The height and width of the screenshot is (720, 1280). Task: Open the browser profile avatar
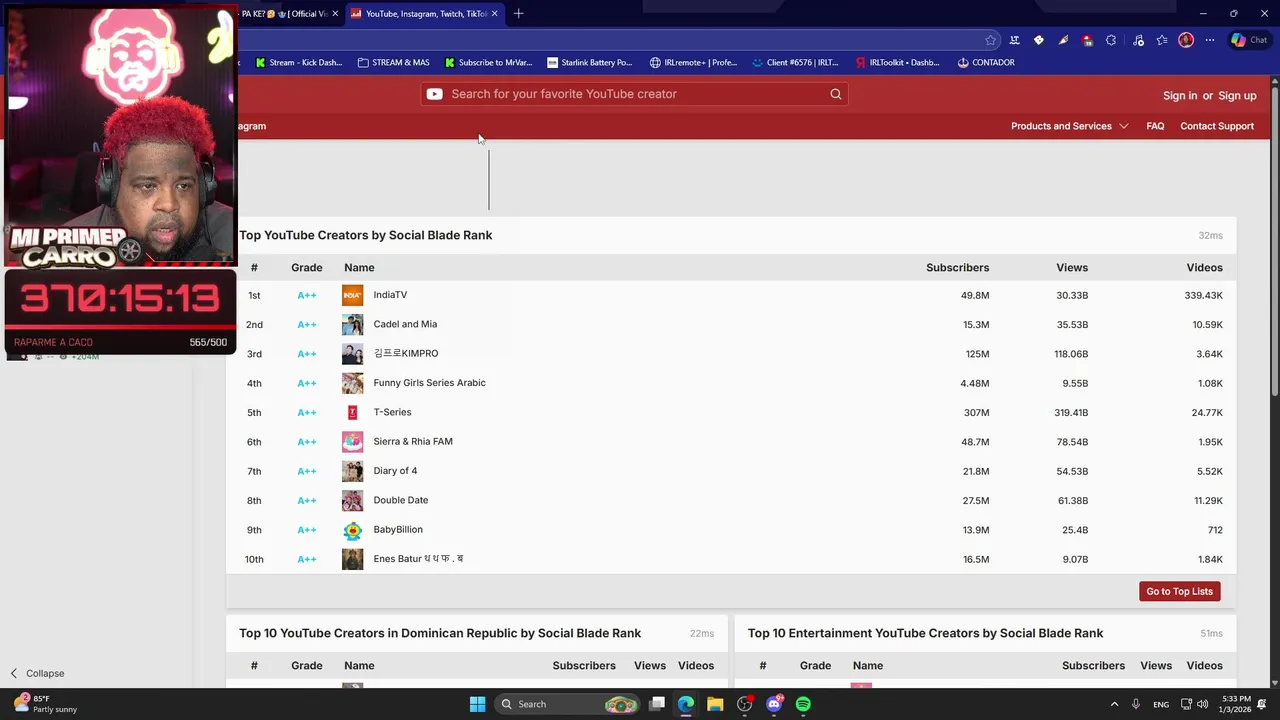tap(1186, 40)
